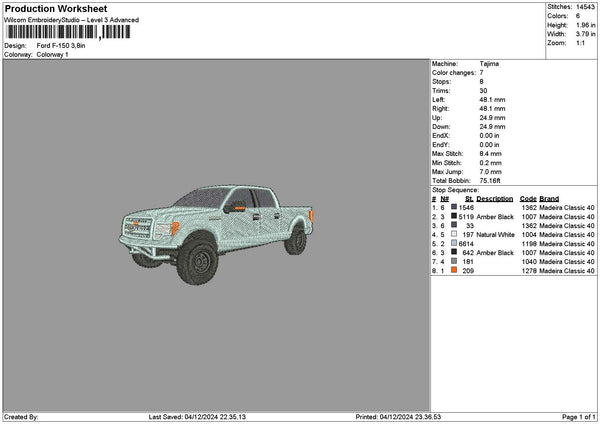Select the 'Colorway 1' value

[x=52, y=54]
